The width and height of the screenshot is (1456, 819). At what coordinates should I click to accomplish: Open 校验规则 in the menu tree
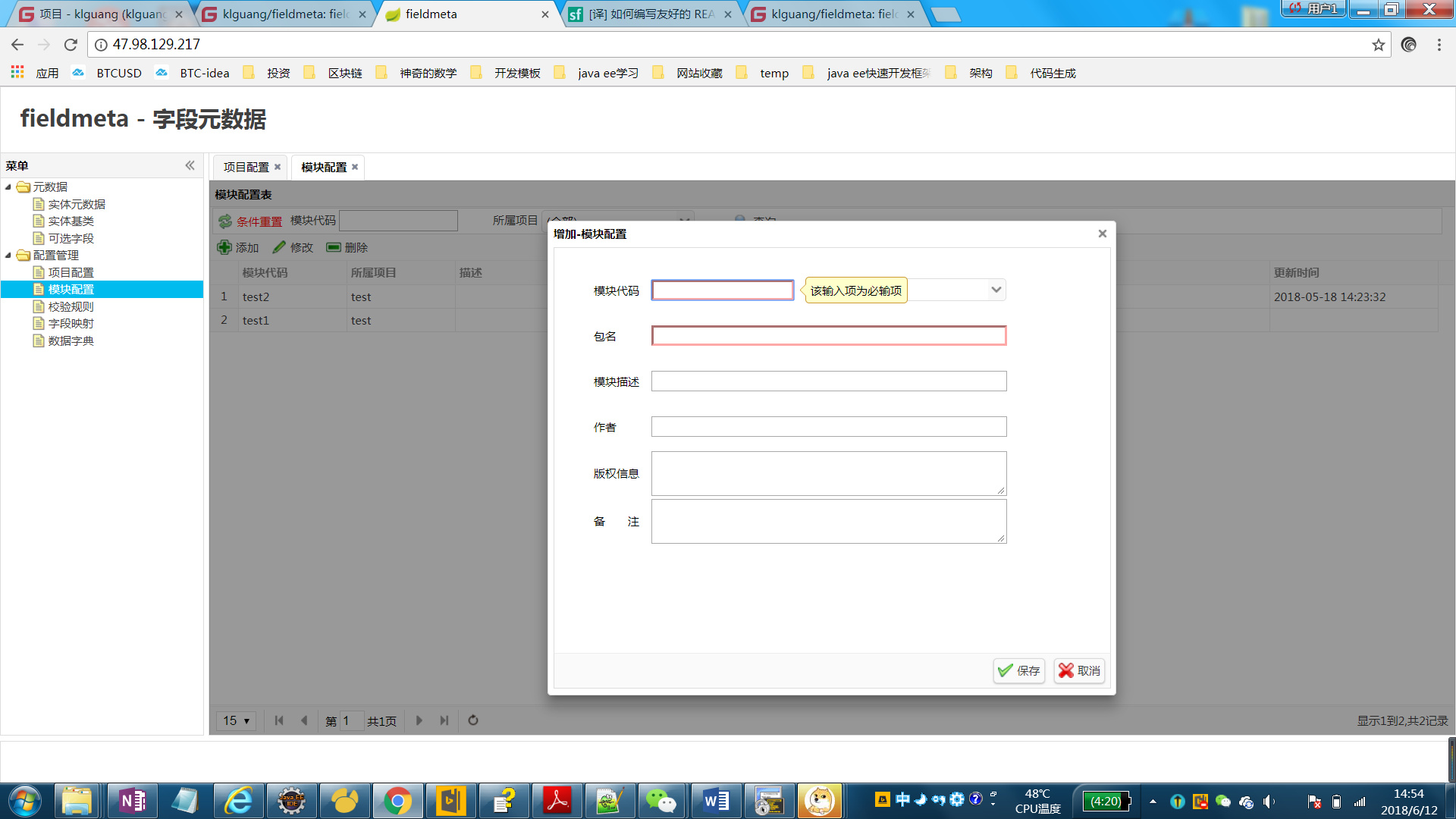tap(71, 306)
